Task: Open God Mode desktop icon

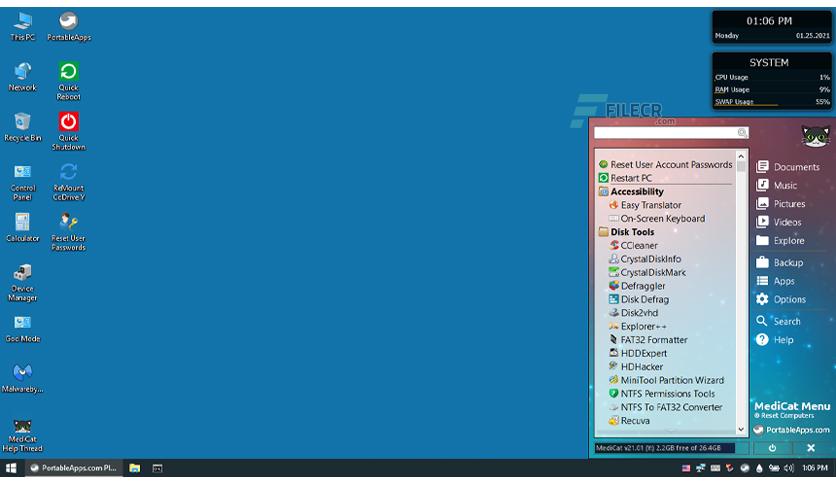Action: (22, 328)
